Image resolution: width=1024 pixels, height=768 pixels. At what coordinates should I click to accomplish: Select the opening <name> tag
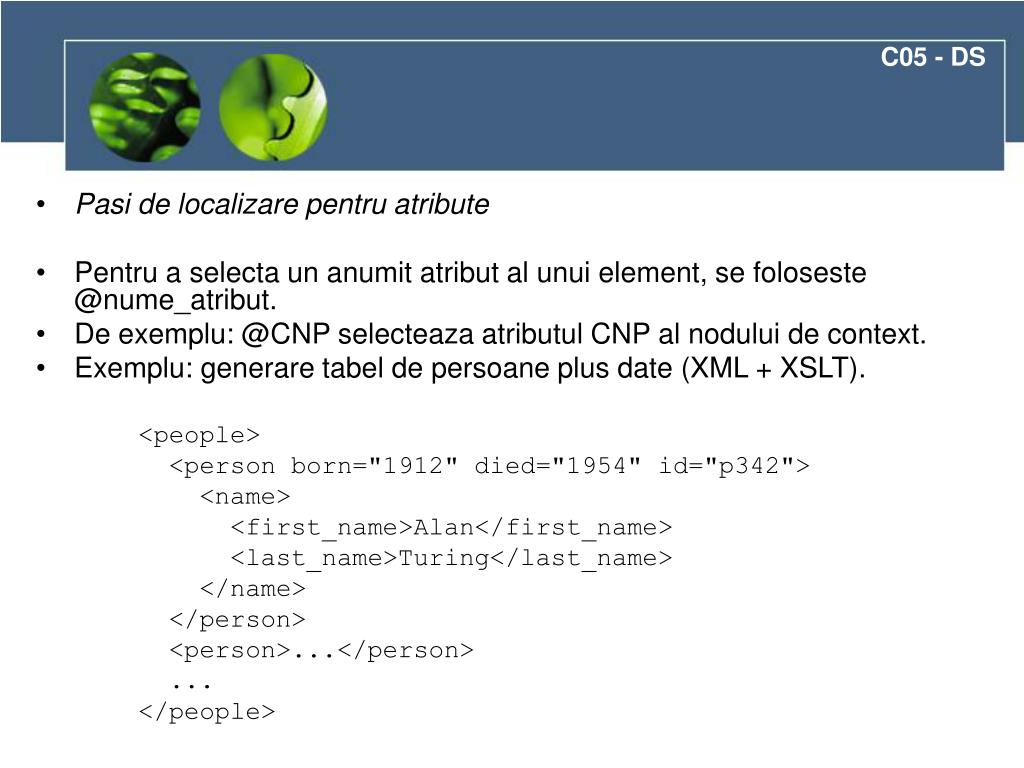pyautogui.click(x=246, y=497)
